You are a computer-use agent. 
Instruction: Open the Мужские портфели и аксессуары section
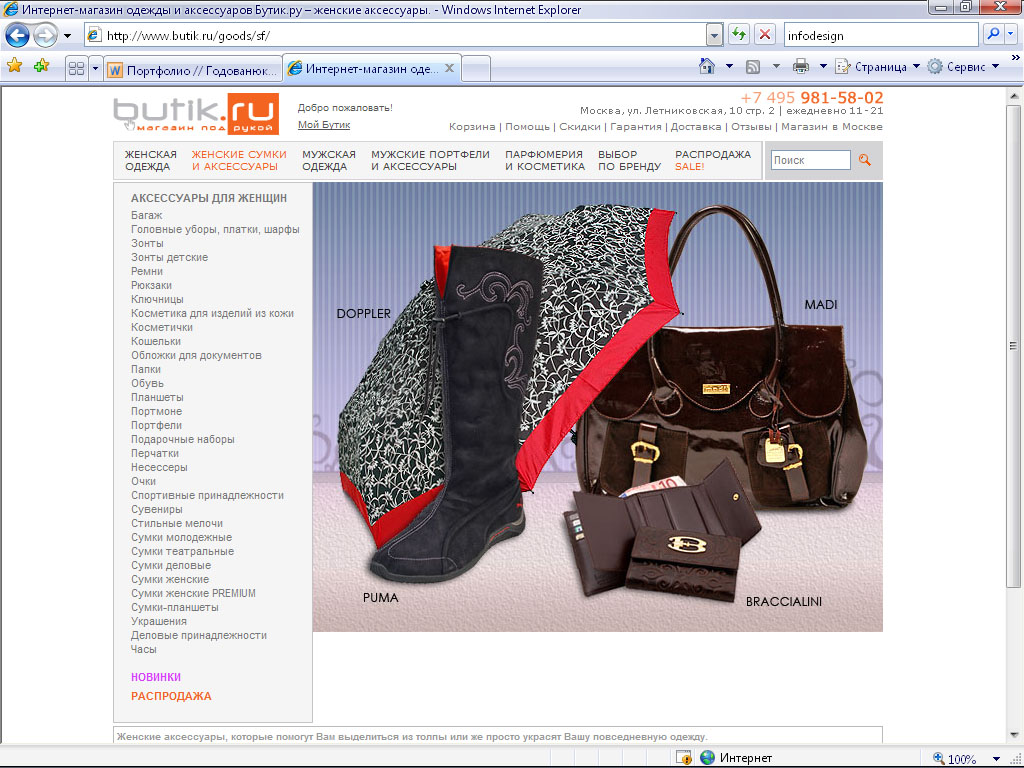click(x=430, y=161)
